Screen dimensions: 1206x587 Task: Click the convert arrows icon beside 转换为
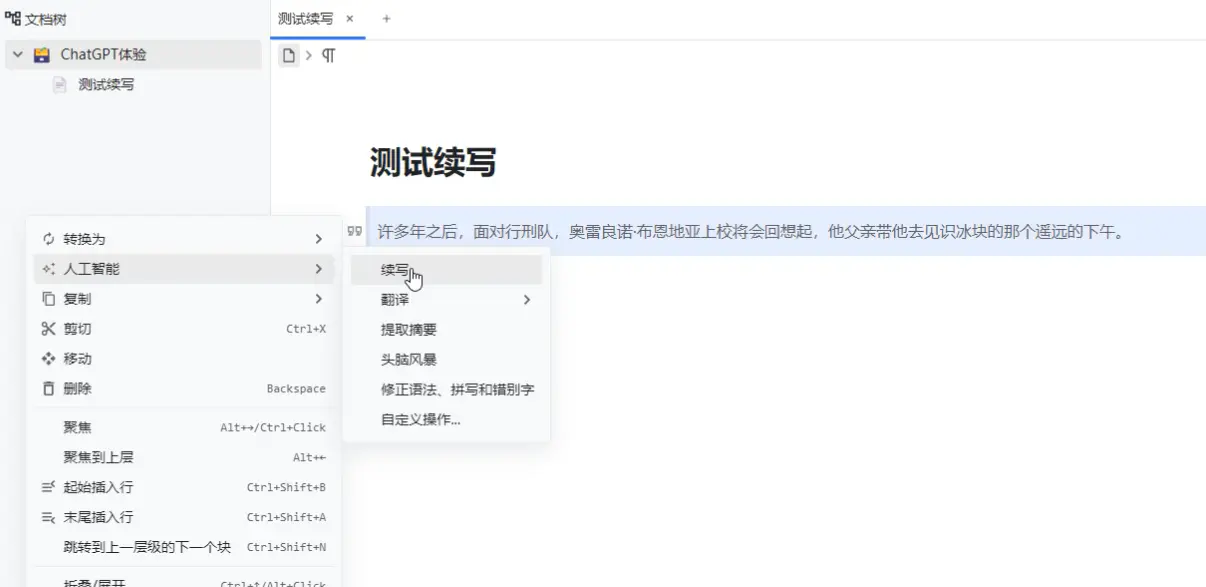[46, 239]
